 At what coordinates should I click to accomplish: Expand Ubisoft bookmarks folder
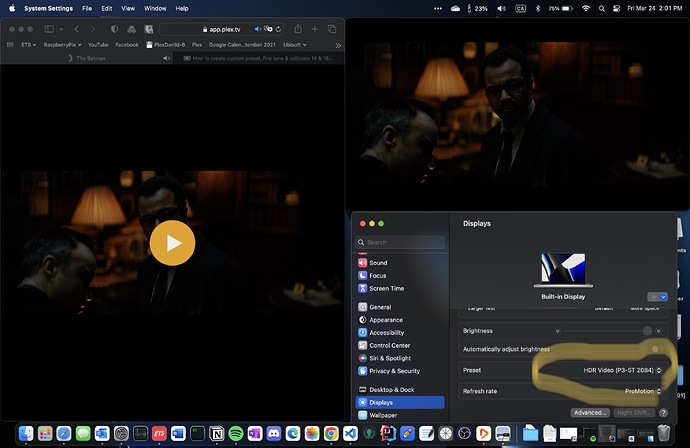click(x=295, y=45)
